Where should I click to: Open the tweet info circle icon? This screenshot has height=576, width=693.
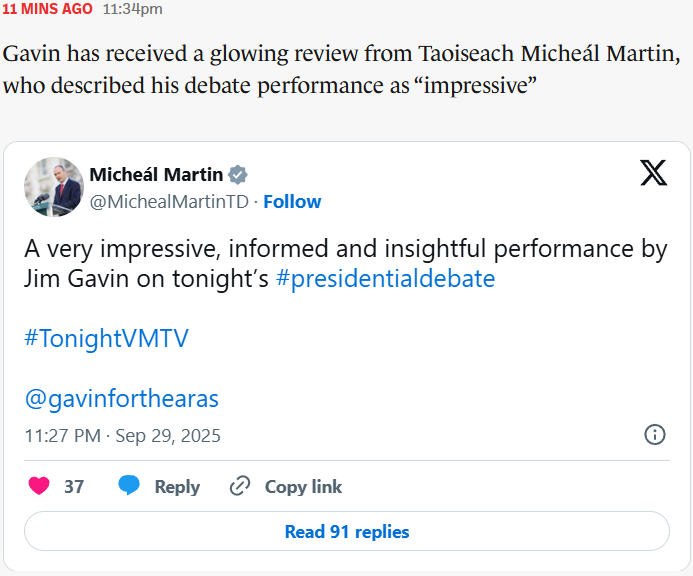655,435
